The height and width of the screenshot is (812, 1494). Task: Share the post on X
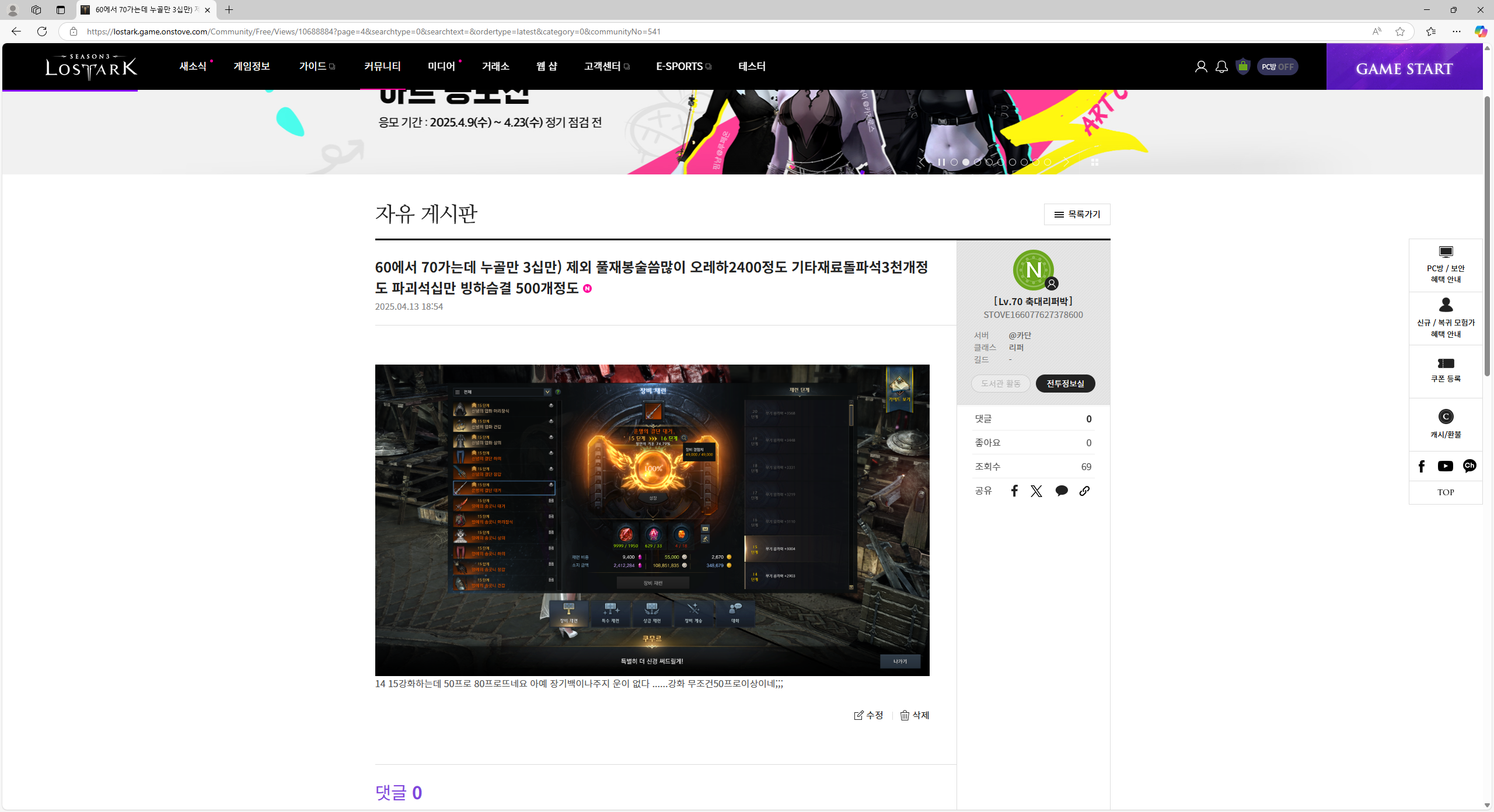[1036, 491]
